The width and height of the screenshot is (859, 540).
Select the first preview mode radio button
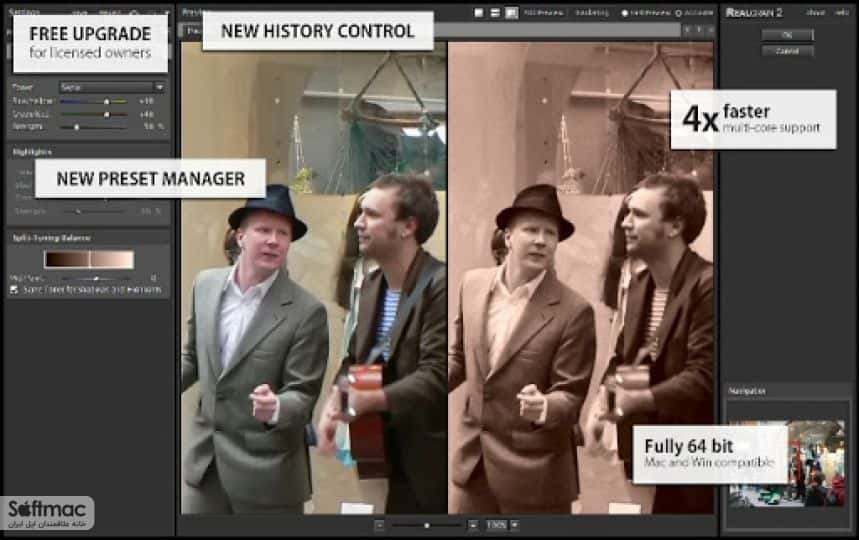coord(625,13)
